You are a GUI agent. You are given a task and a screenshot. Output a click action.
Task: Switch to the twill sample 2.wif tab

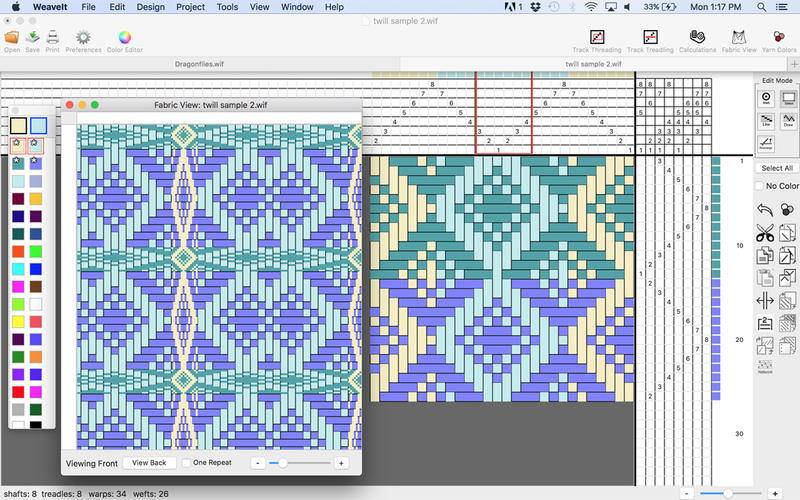point(593,64)
